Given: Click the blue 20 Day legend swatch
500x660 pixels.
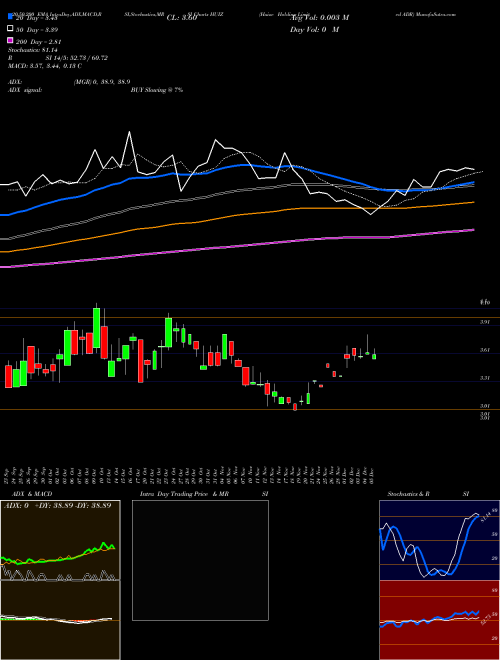Looking at the screenshot, I should [x=10, y=17].
